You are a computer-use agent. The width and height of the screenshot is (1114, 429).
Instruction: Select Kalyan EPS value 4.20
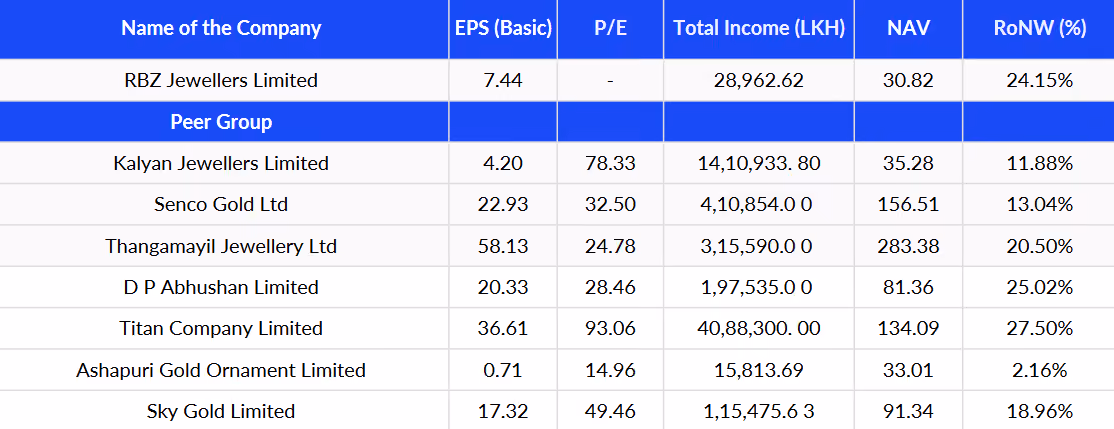tap(503, 163)
